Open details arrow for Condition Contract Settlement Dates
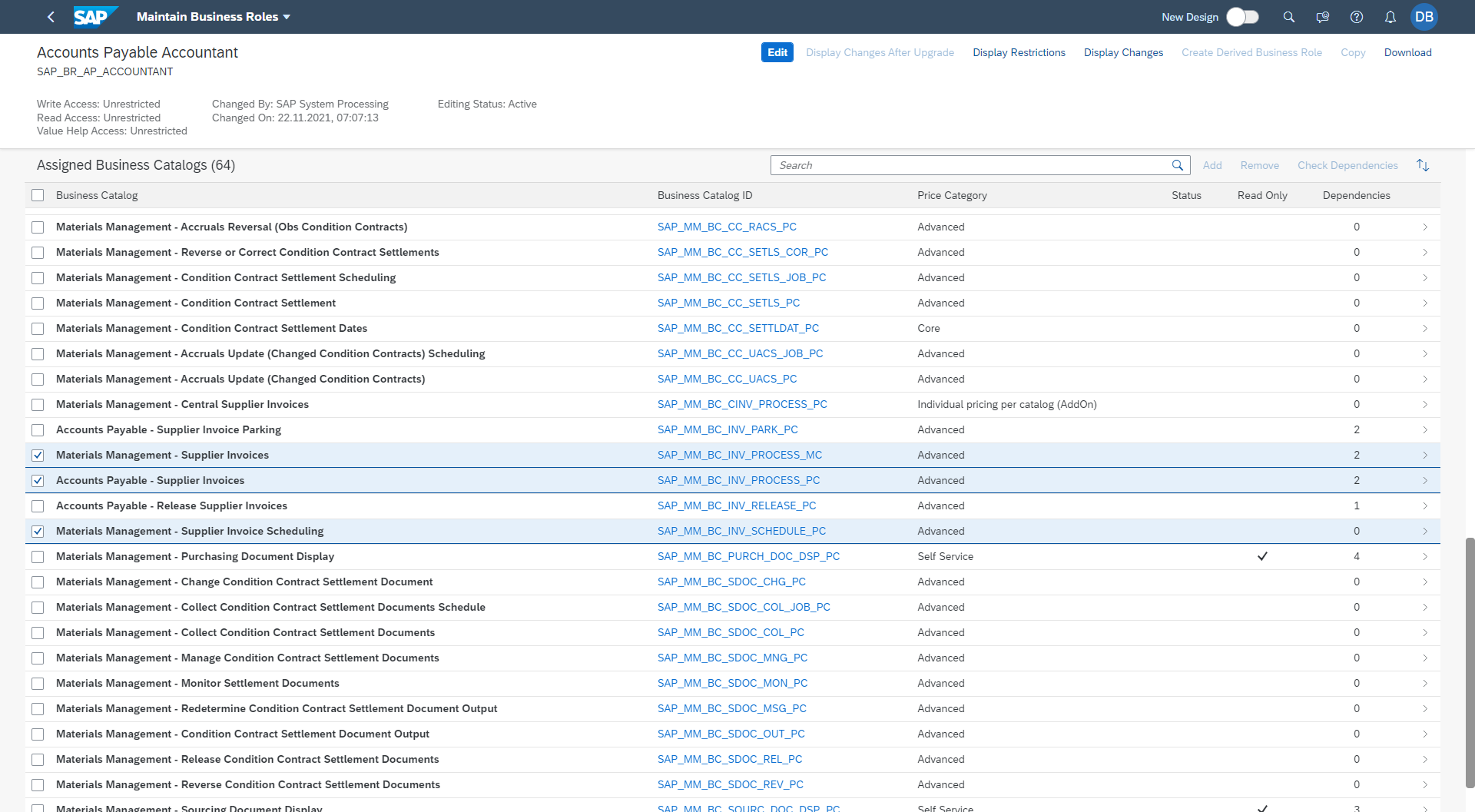The image size is (1475, 812). point(1424,328)
